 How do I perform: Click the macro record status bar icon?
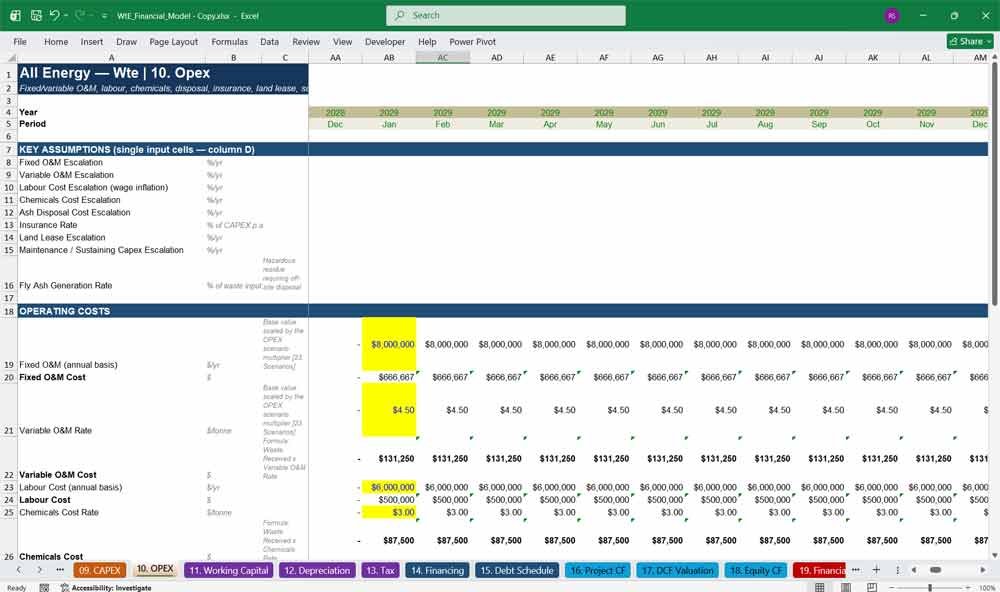coord(44,588)
